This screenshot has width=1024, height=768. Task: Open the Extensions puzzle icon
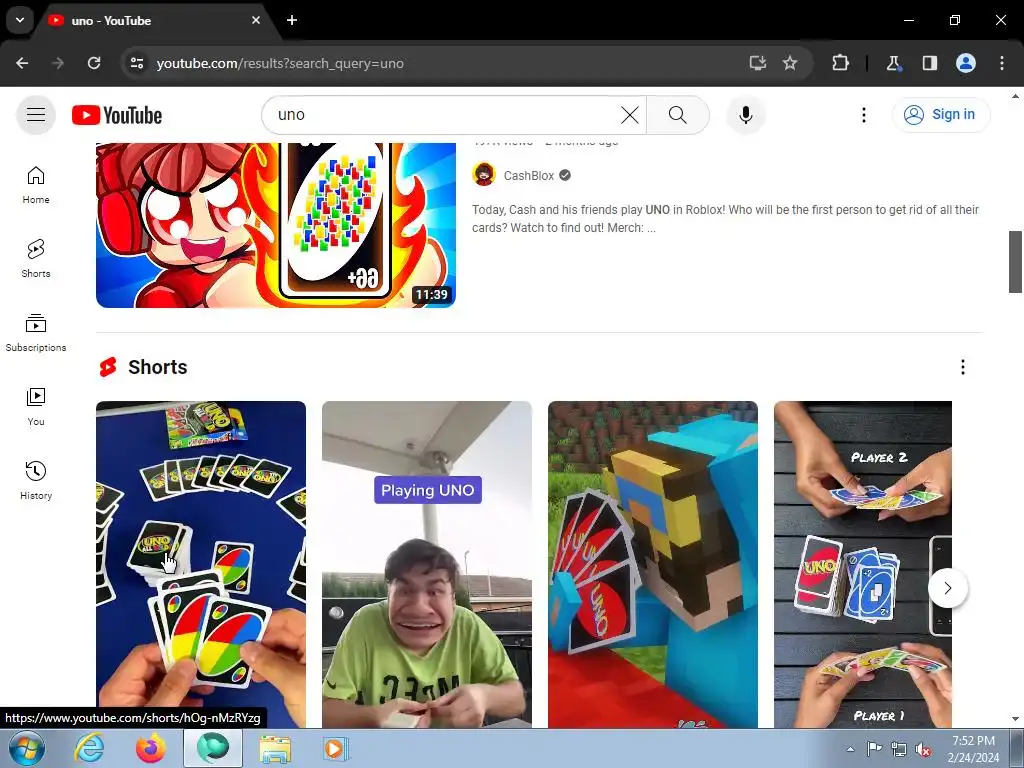[840, 63]
